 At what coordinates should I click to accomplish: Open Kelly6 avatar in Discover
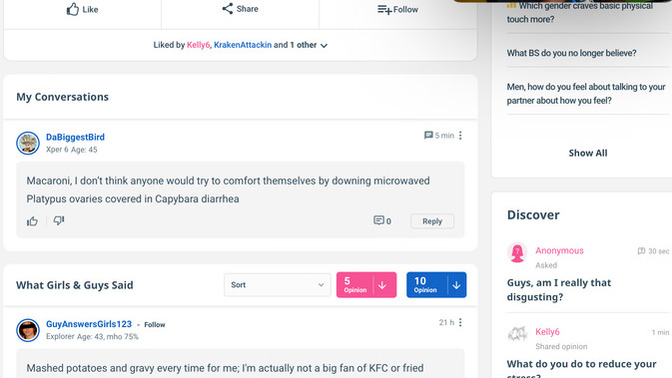pyautogui.click(x=517, y=333)
